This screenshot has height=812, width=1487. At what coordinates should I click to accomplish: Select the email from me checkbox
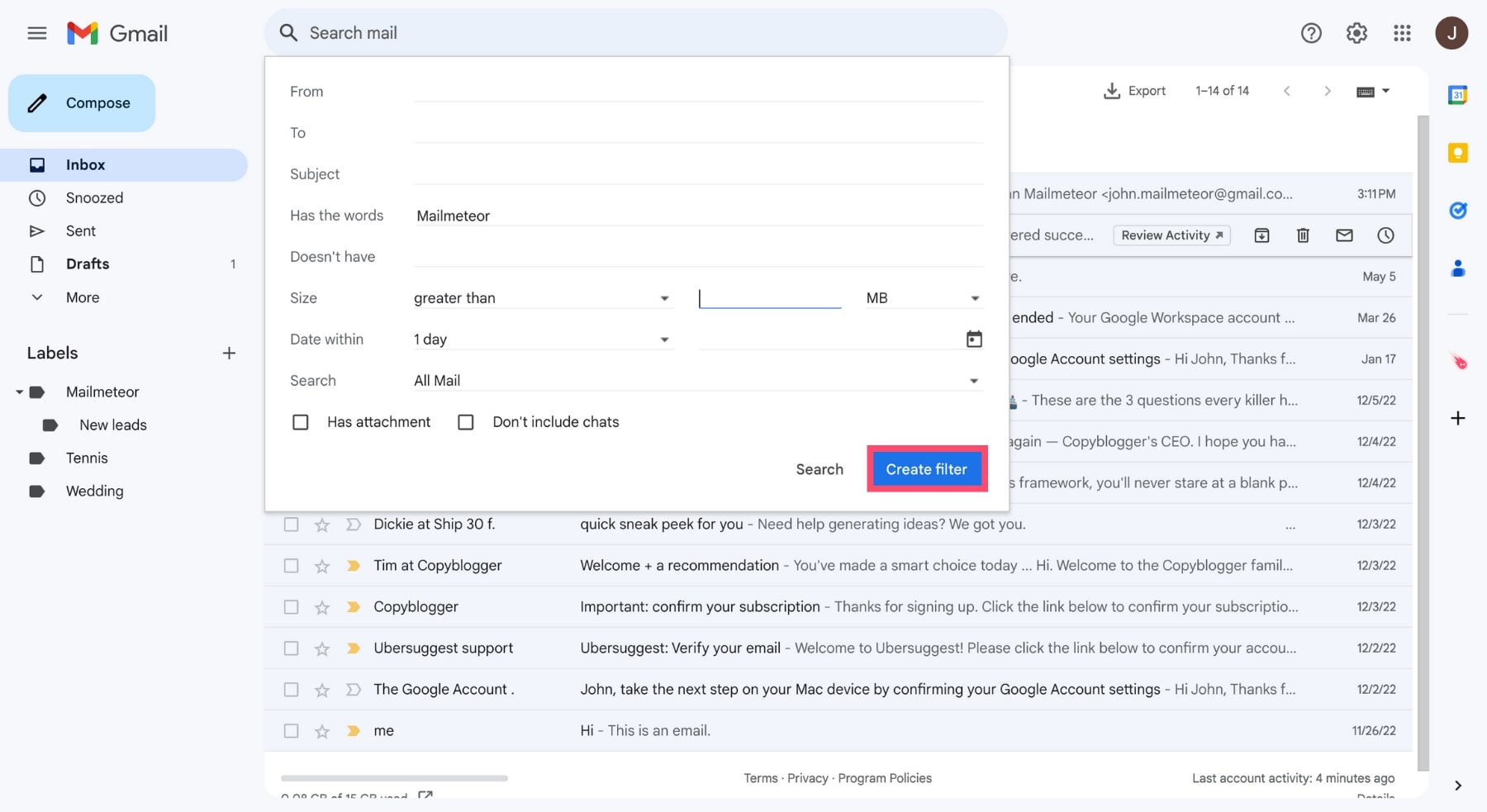tap(291, 731)
